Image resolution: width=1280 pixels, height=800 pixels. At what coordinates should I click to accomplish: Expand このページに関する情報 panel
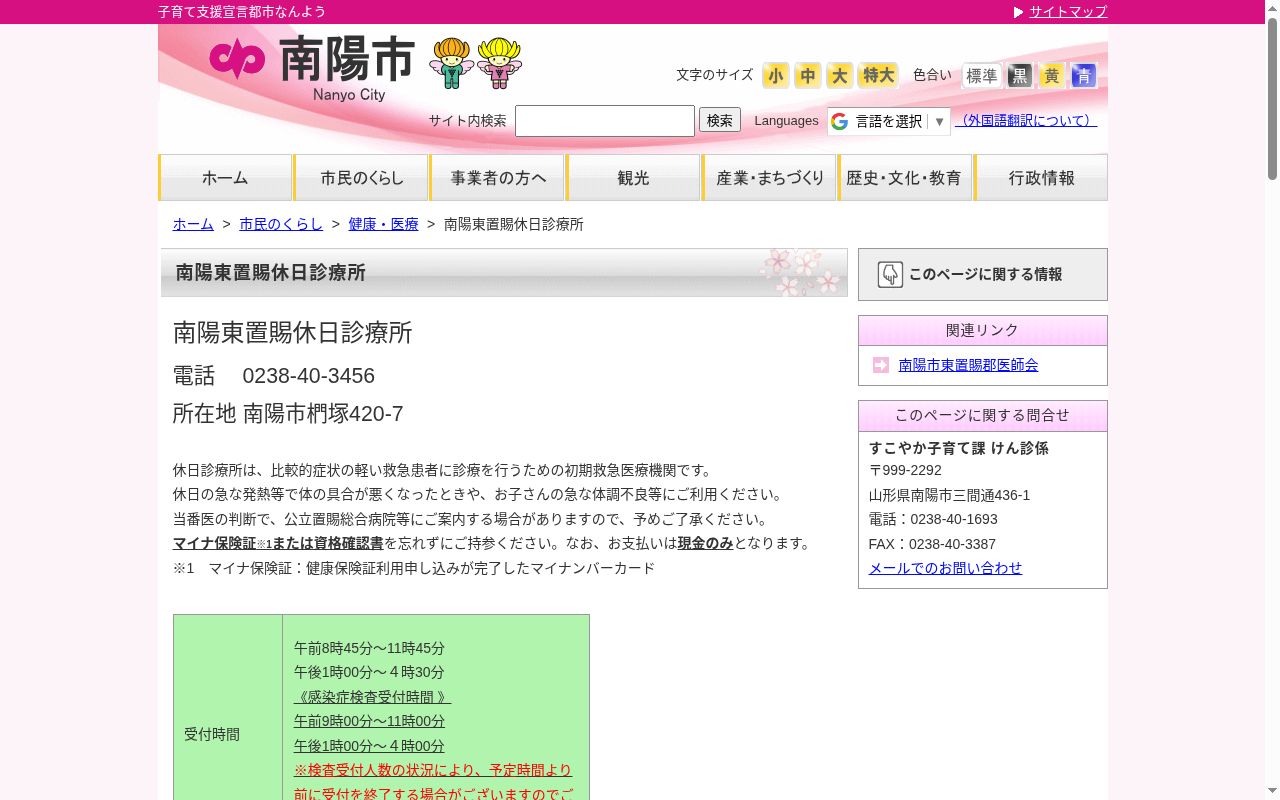(x=983, y=274)
